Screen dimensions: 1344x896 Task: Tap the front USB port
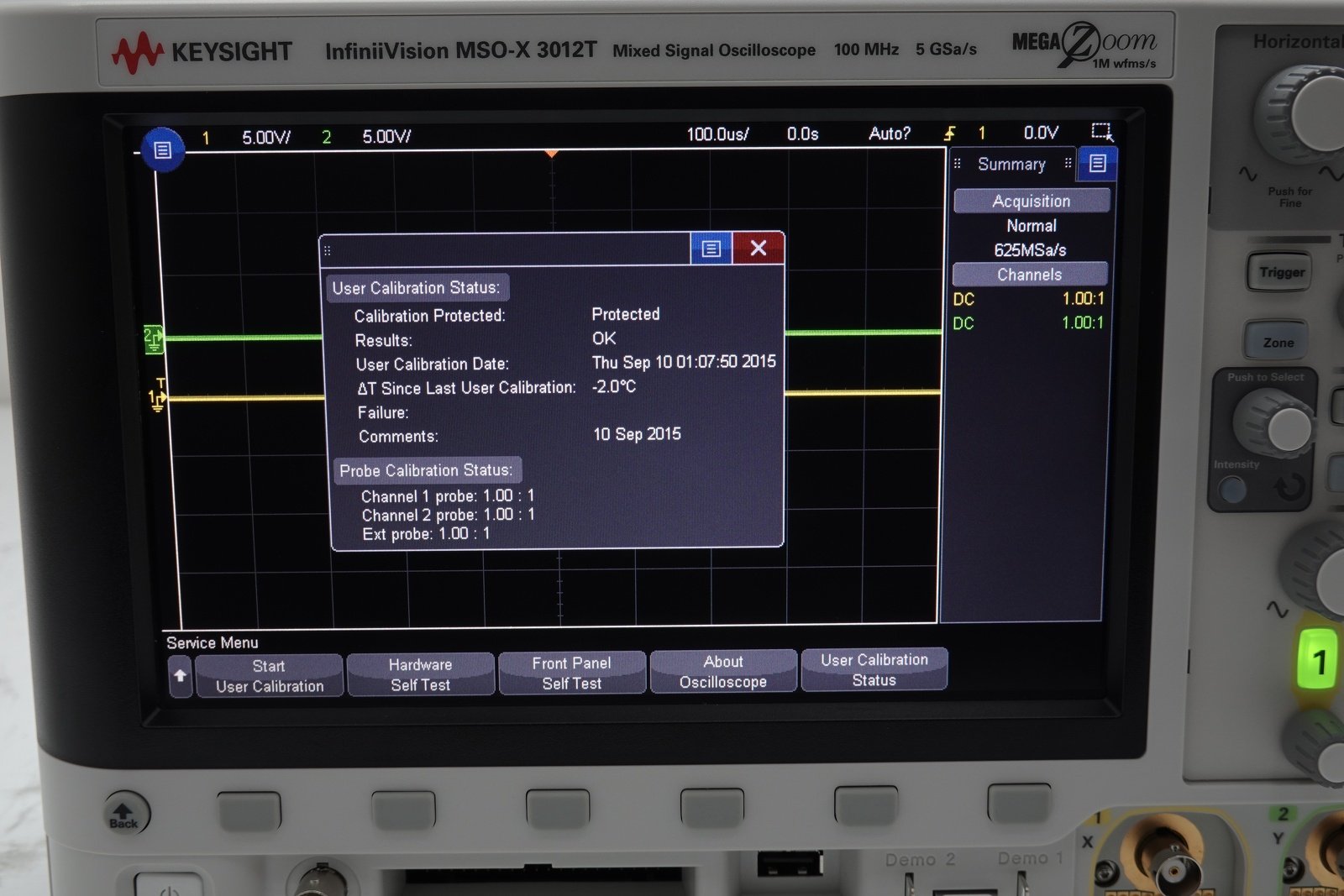coord(790,862)
